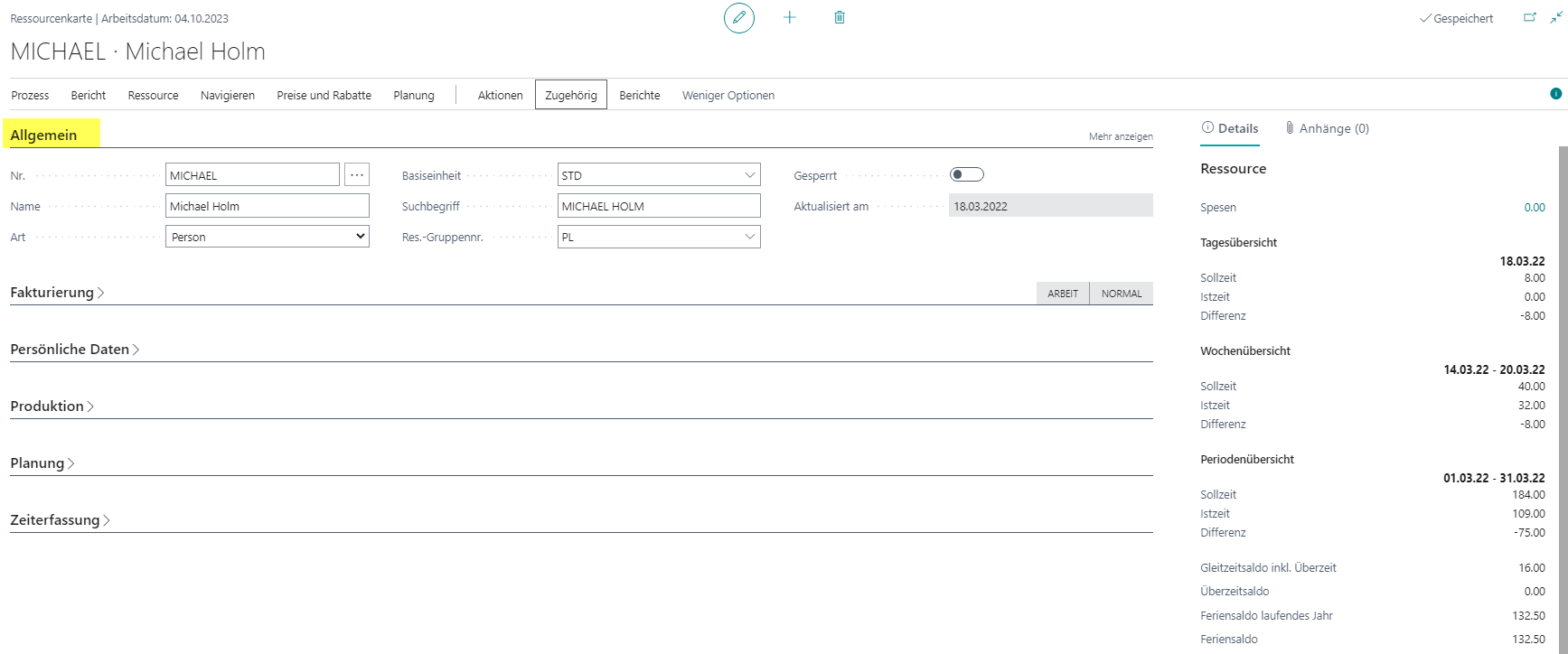This screenshot has height=654, width=1568.
Task: Click the Wochenübersicht Sollzeit value 40.00
Action: (x=1532, y=387)
